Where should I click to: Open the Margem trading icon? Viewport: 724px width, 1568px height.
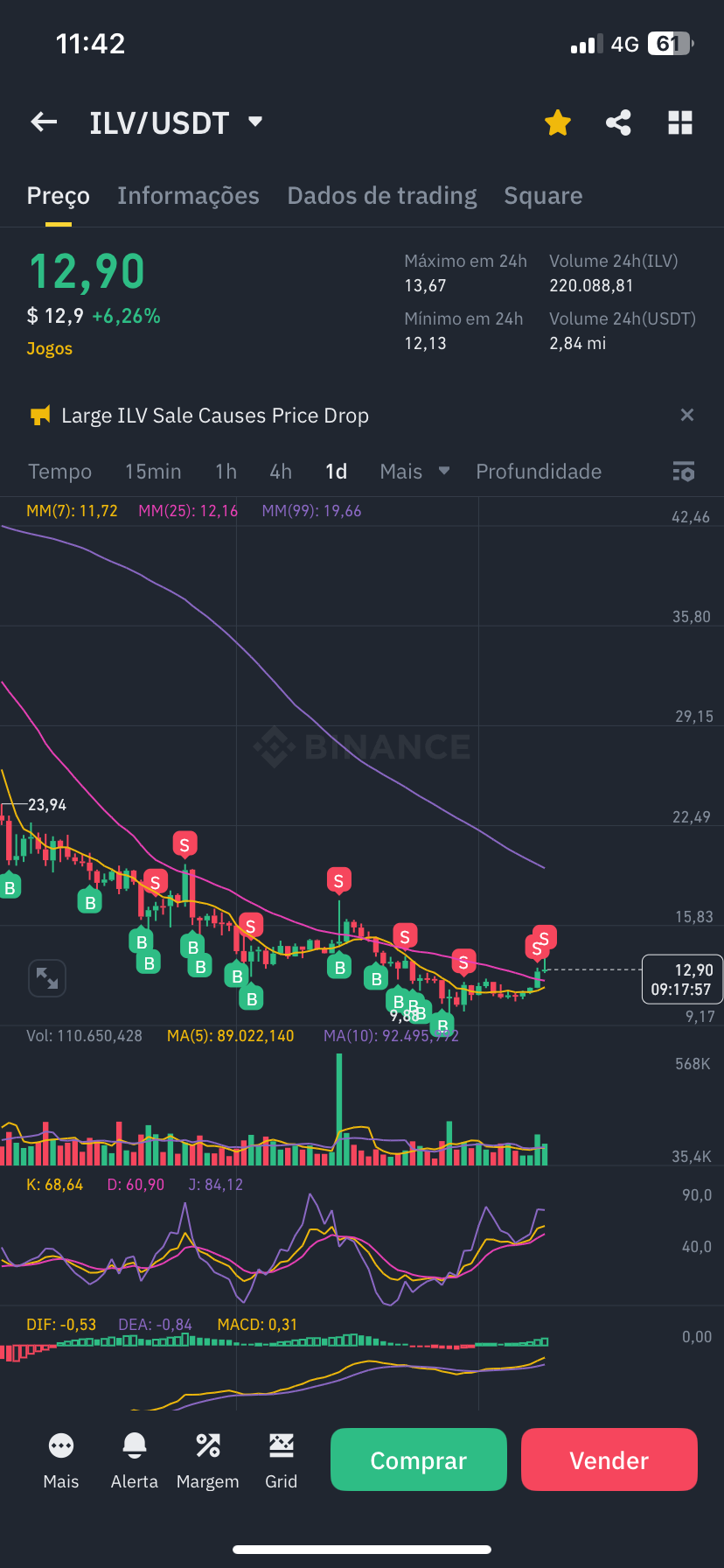[x=207, y=1459]
